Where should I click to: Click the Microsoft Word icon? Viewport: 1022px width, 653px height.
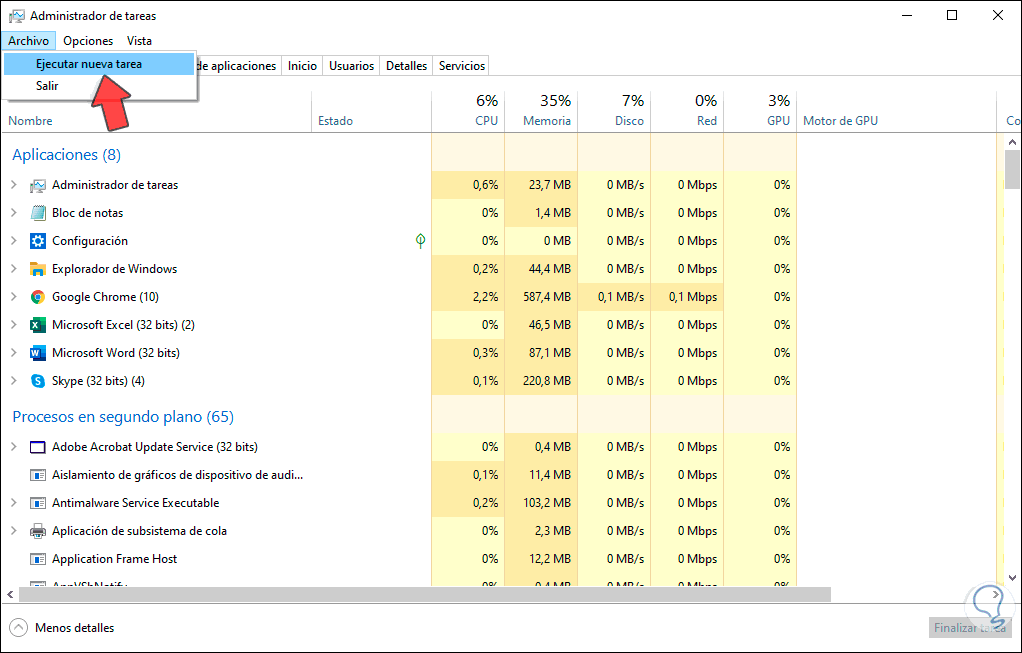pos(38,353)
